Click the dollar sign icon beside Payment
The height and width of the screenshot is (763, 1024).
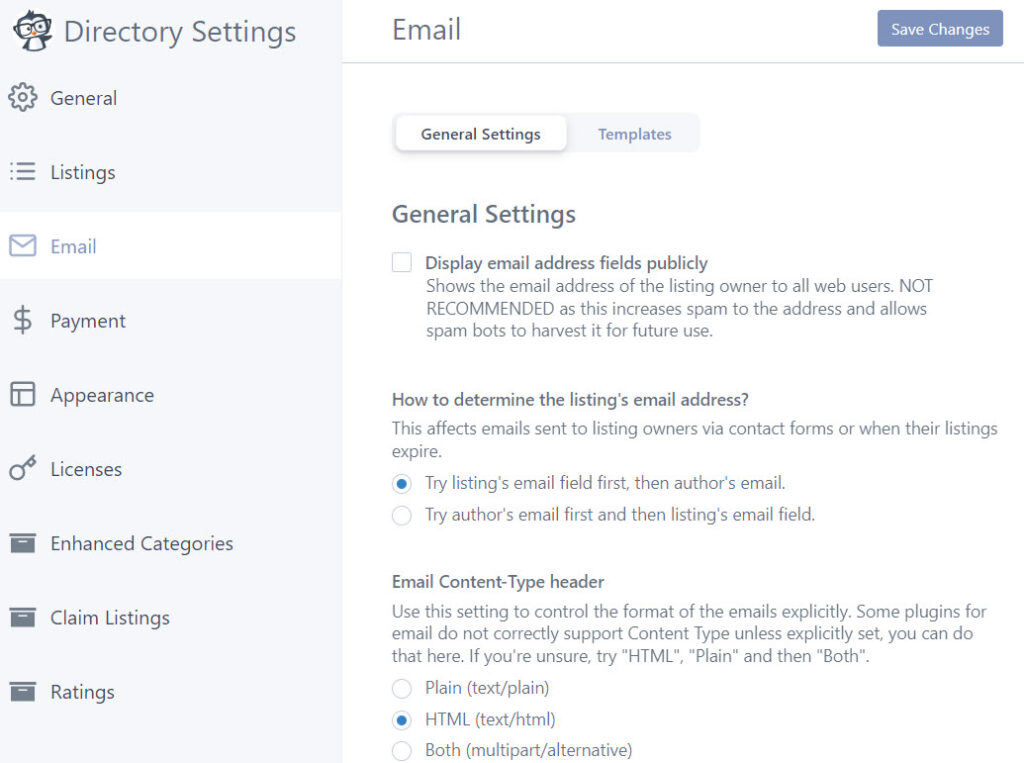(x=22, y=320)
